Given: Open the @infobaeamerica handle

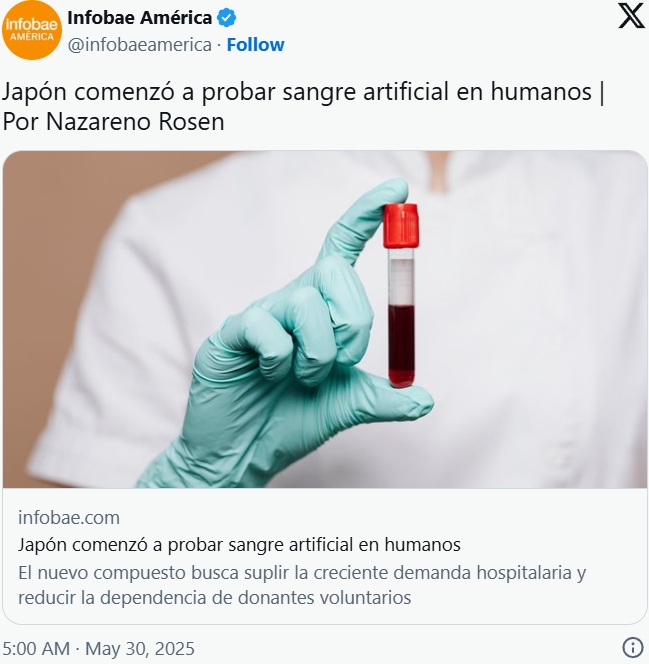Looking at the screenshot, I should coord(140,45).
